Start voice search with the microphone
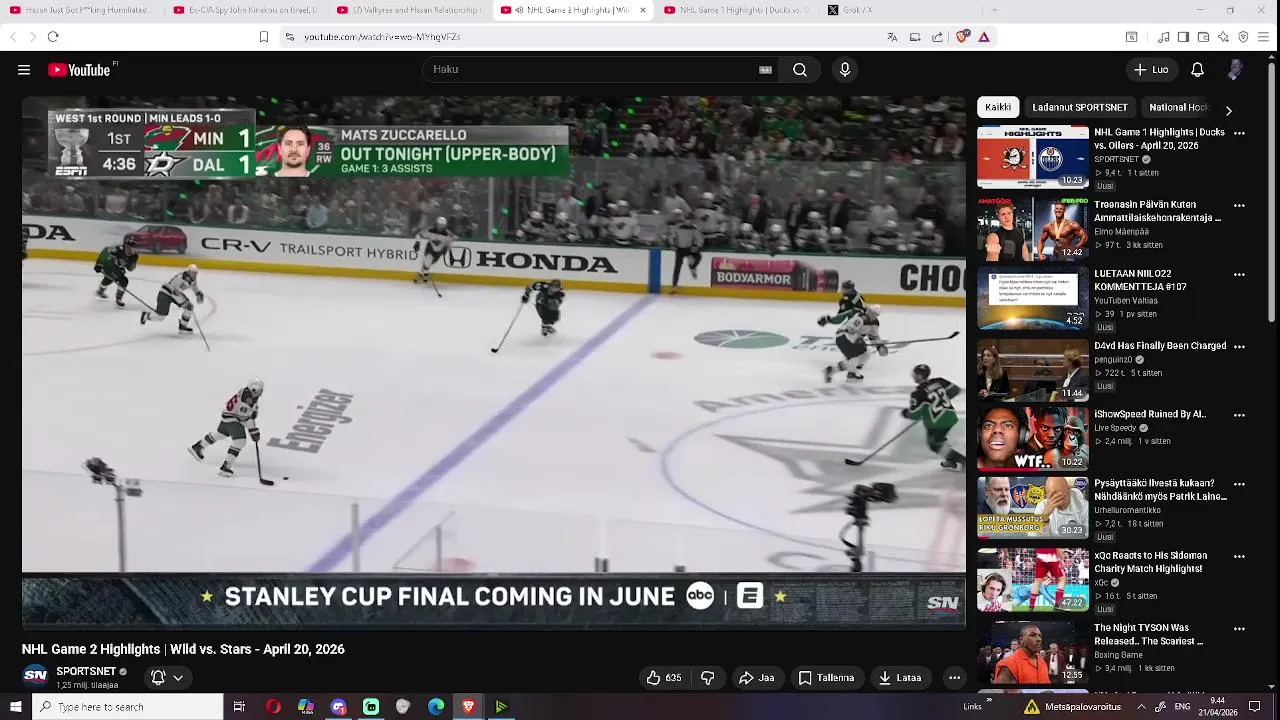 (845, 70)
